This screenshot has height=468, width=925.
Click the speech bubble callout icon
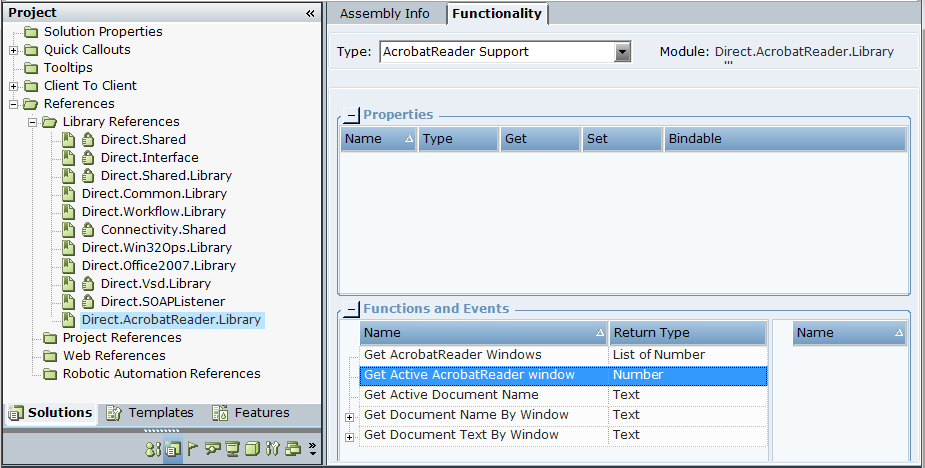212,449
